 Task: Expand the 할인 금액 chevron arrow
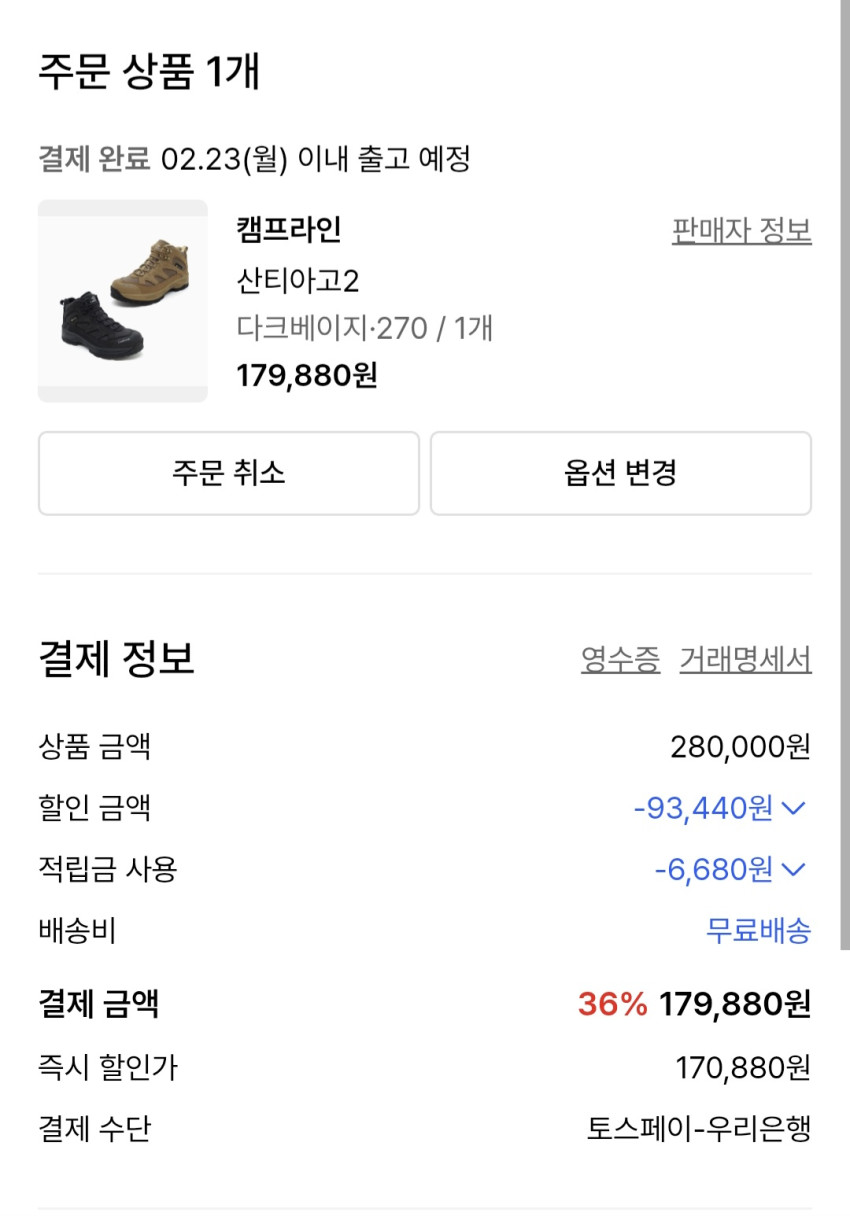[793, 808]
